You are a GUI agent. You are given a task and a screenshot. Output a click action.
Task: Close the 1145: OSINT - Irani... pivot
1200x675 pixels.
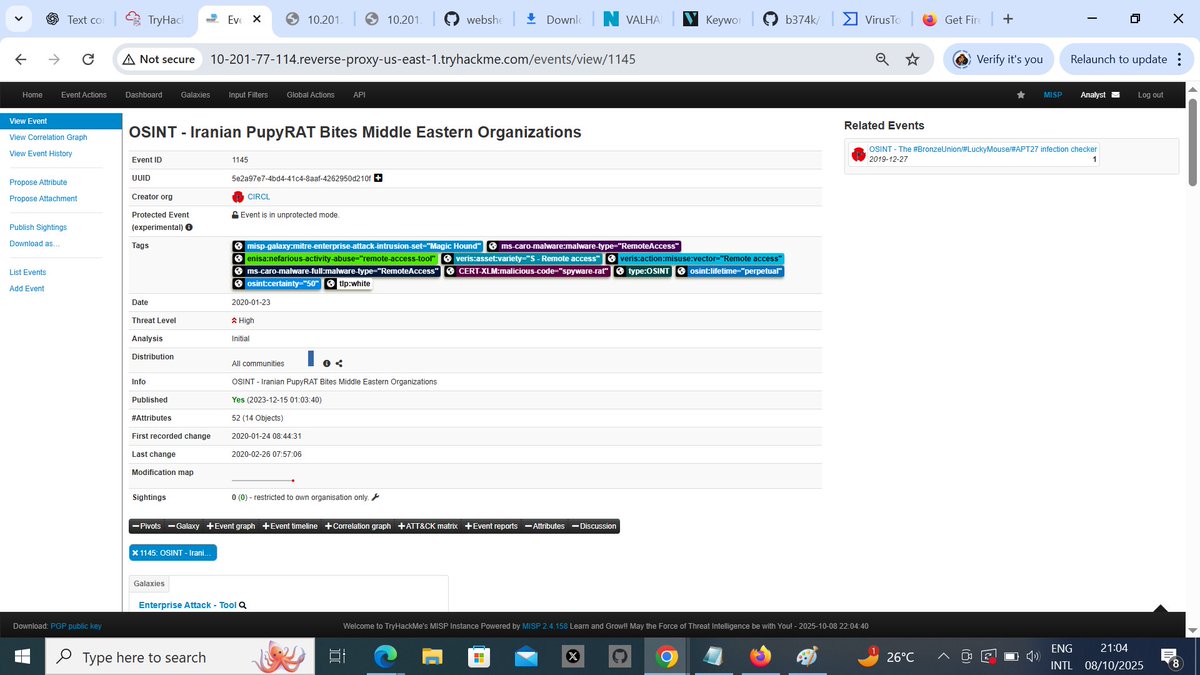point(136,553)
